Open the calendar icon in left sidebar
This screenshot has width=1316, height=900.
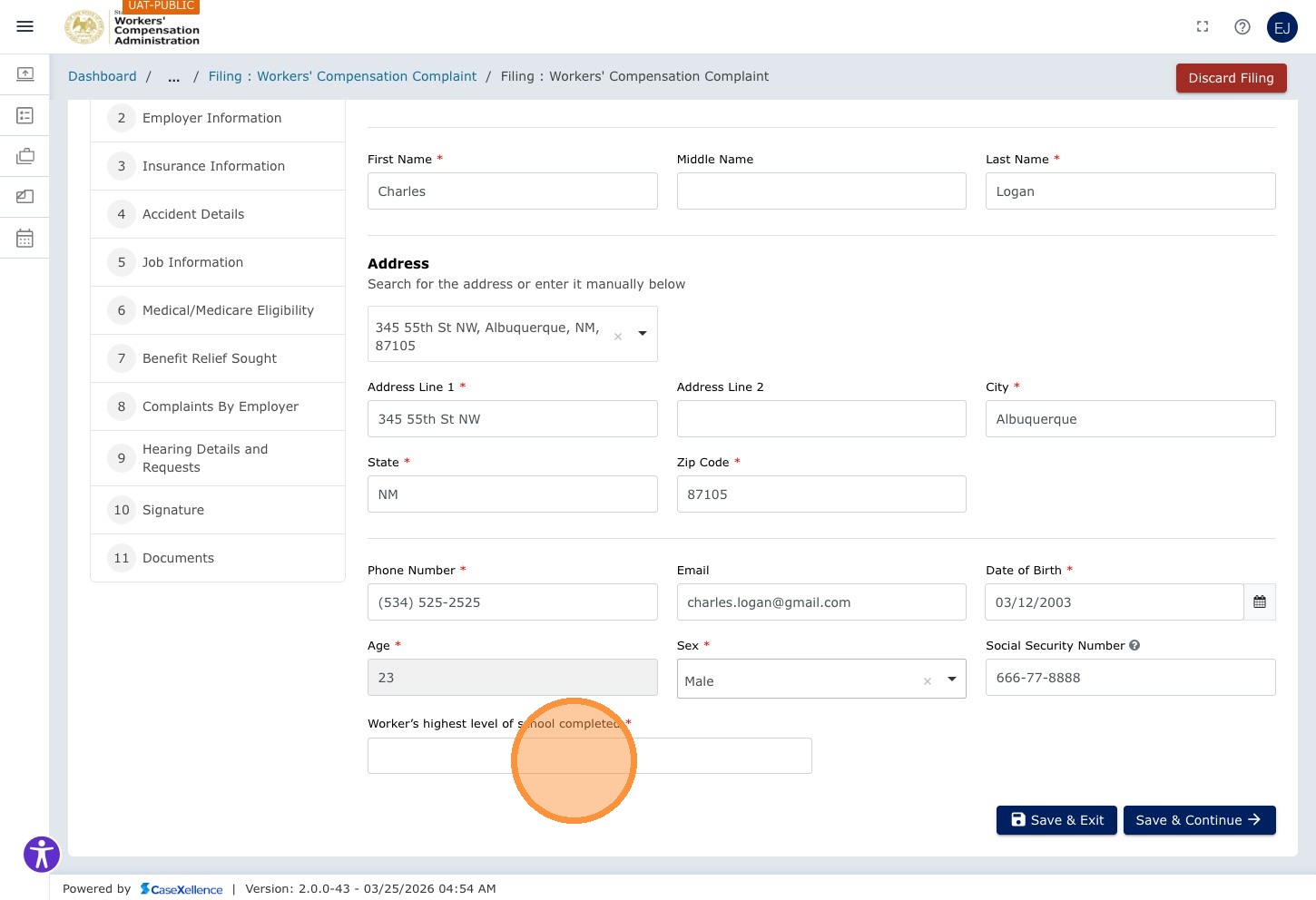click(x=25, y=239)
